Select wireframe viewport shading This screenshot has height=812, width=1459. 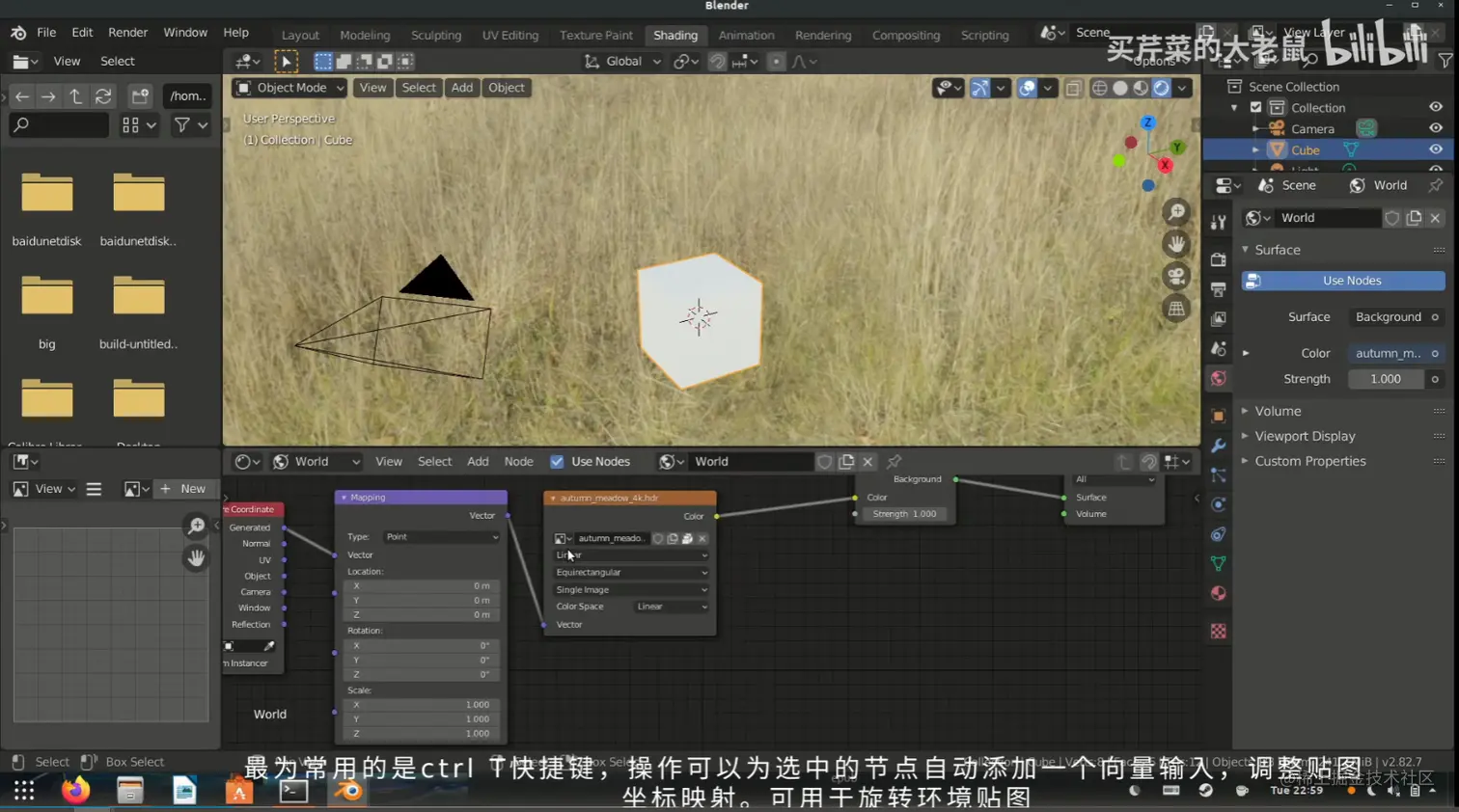coord(1100,88)
